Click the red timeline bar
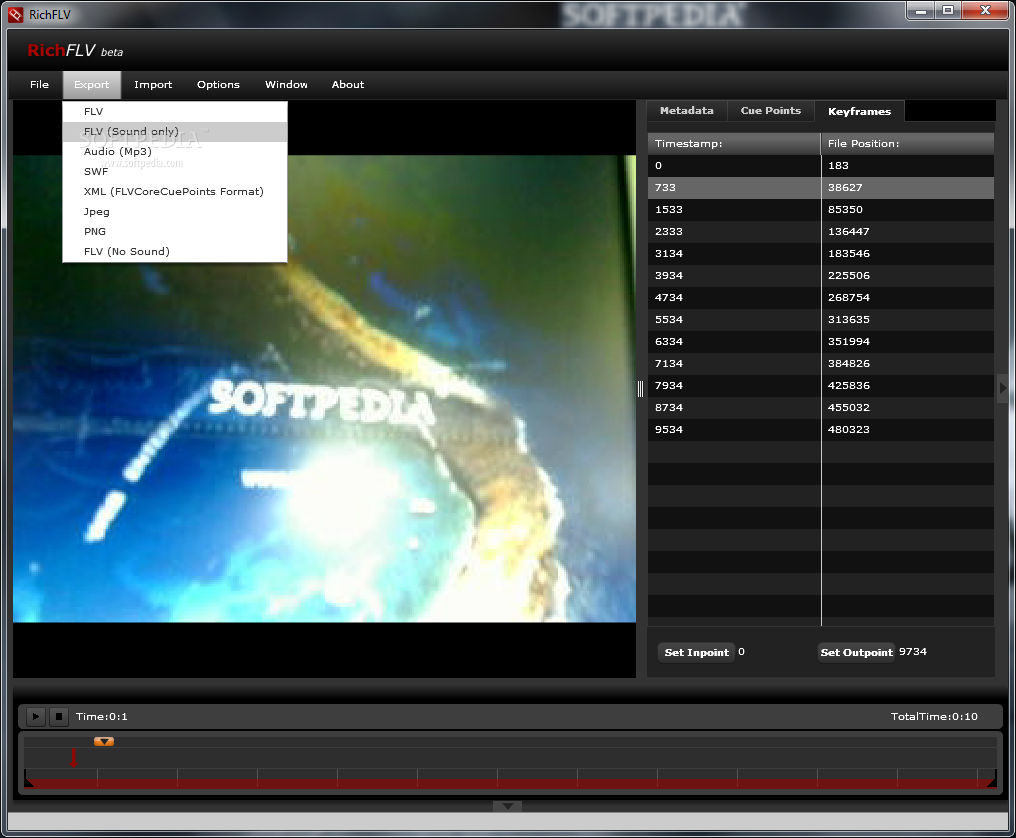Screen dimensions: 1016x838 click(x=510, y=784)
